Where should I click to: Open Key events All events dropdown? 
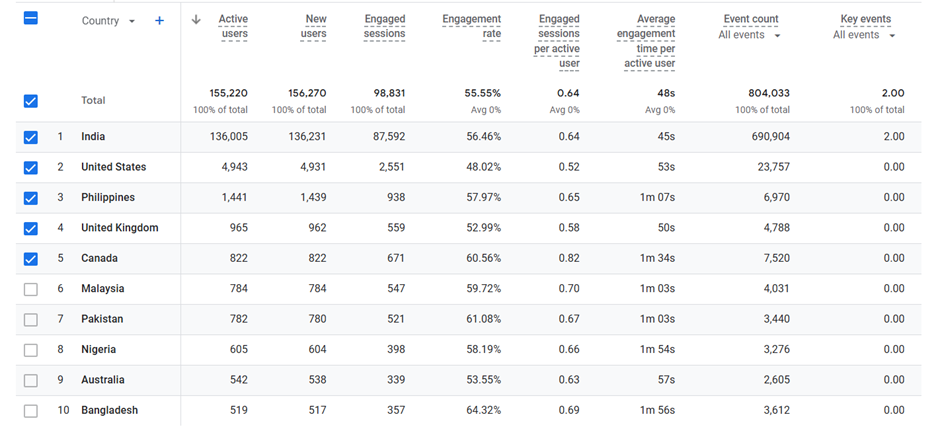pyautogui.click(x=864, y=35)
